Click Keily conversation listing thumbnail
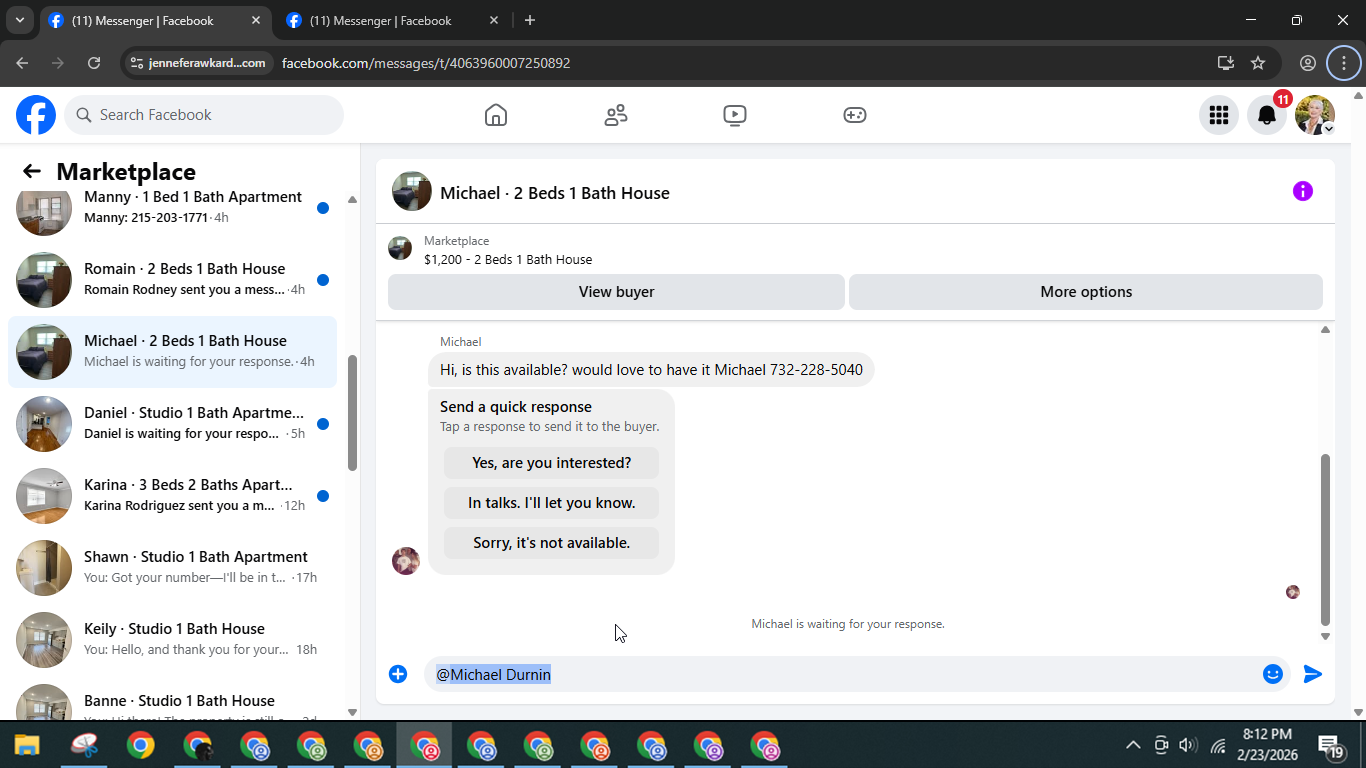This screenshot has height=768, width=1366. 44,640
